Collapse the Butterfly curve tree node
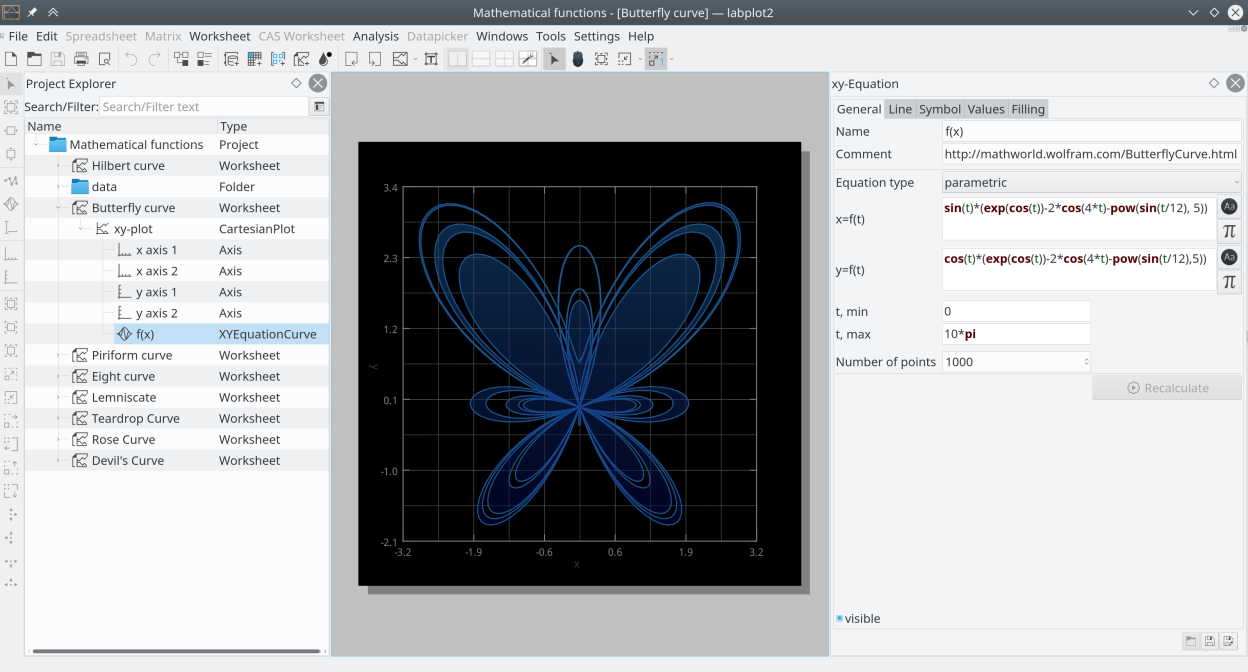 tap(58, 208)
